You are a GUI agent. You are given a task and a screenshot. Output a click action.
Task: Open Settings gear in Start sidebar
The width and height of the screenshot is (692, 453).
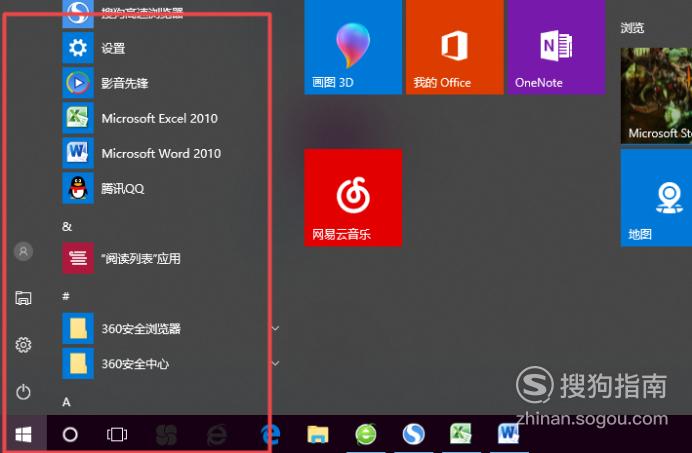23,344
